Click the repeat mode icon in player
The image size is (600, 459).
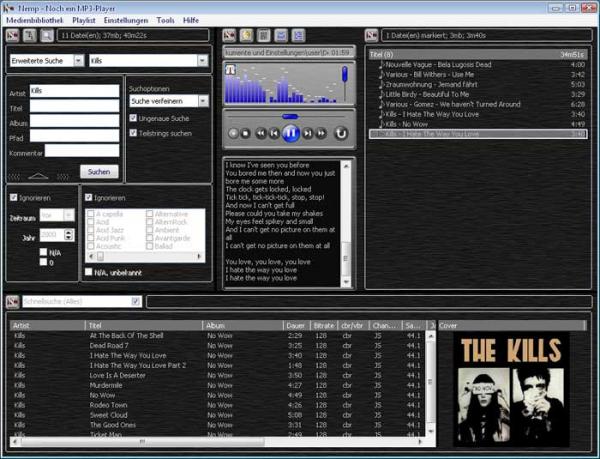coord(341,132)
